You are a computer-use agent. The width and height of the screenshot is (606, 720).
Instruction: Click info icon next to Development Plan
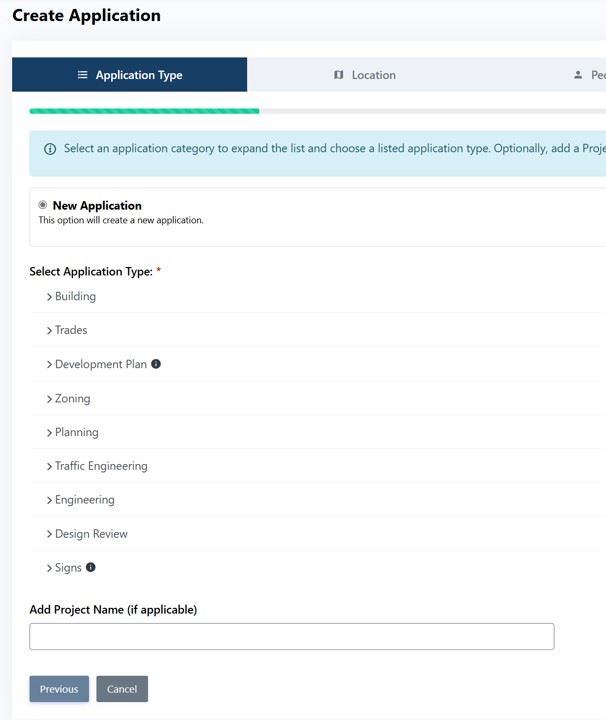(x=156, y=364)
